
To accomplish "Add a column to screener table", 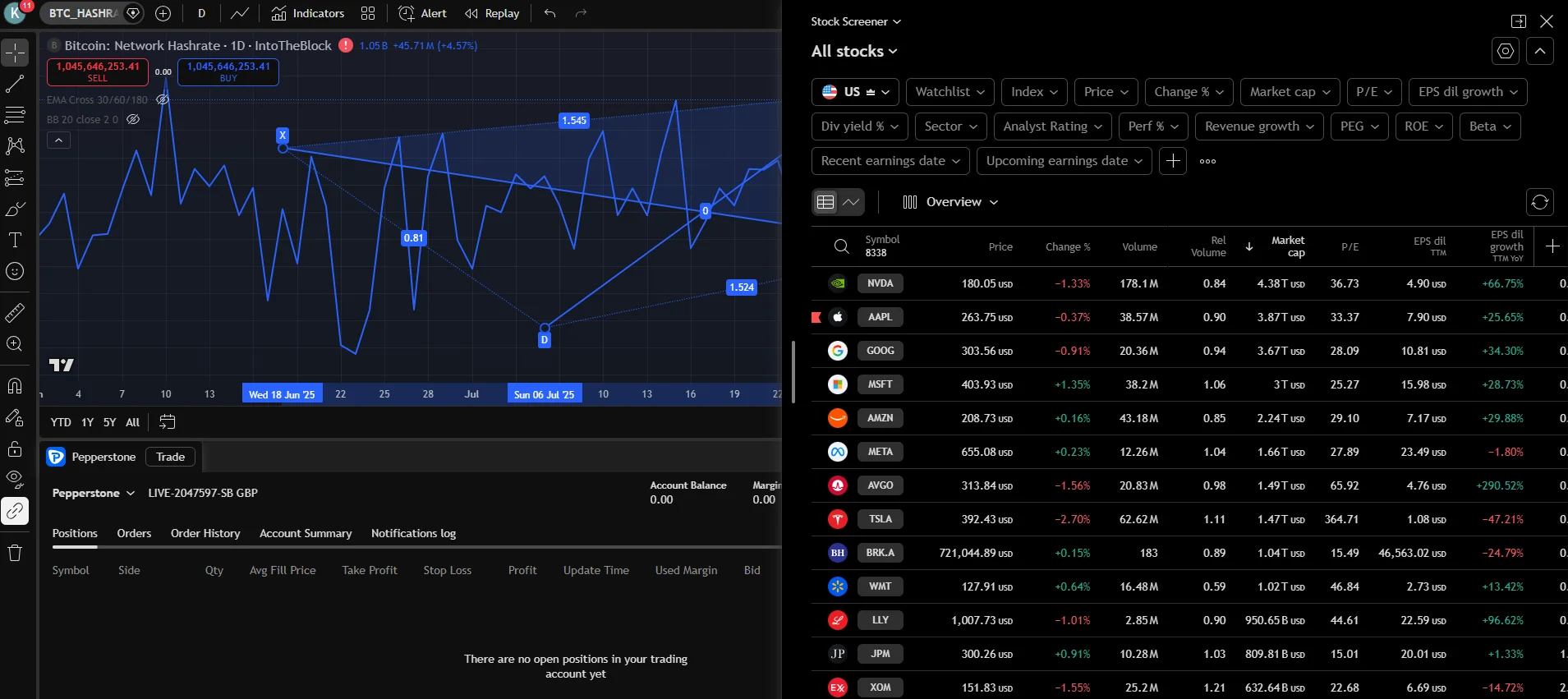I will point(1552,246).
